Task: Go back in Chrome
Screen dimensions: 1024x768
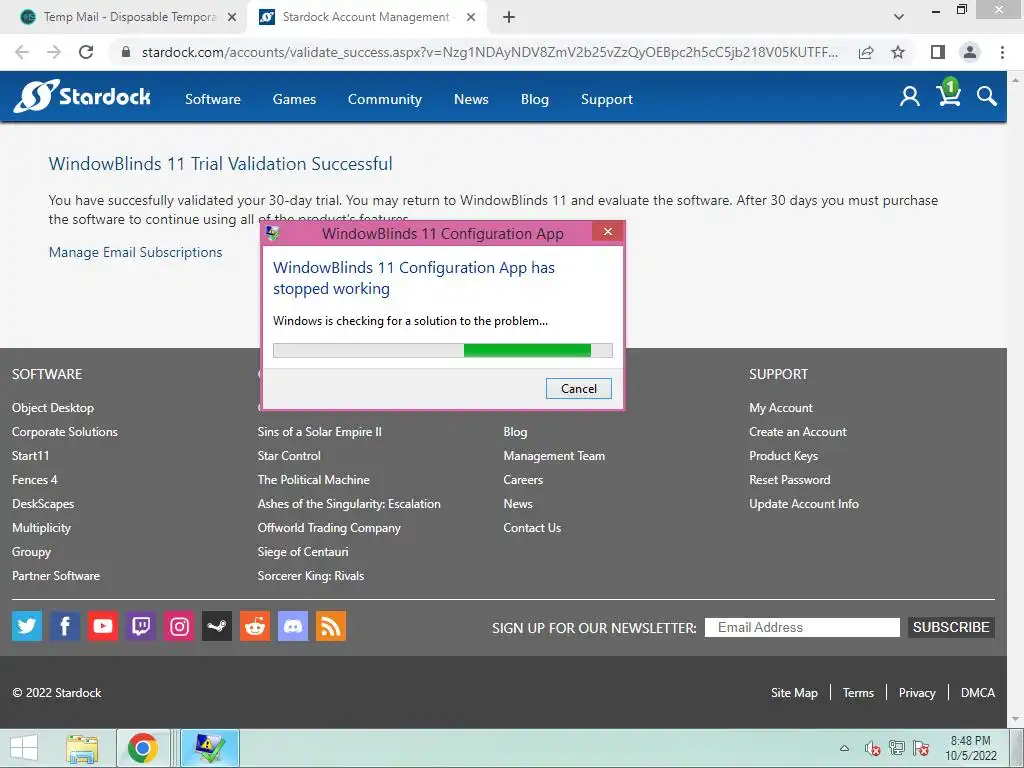Action: point(22,52)
